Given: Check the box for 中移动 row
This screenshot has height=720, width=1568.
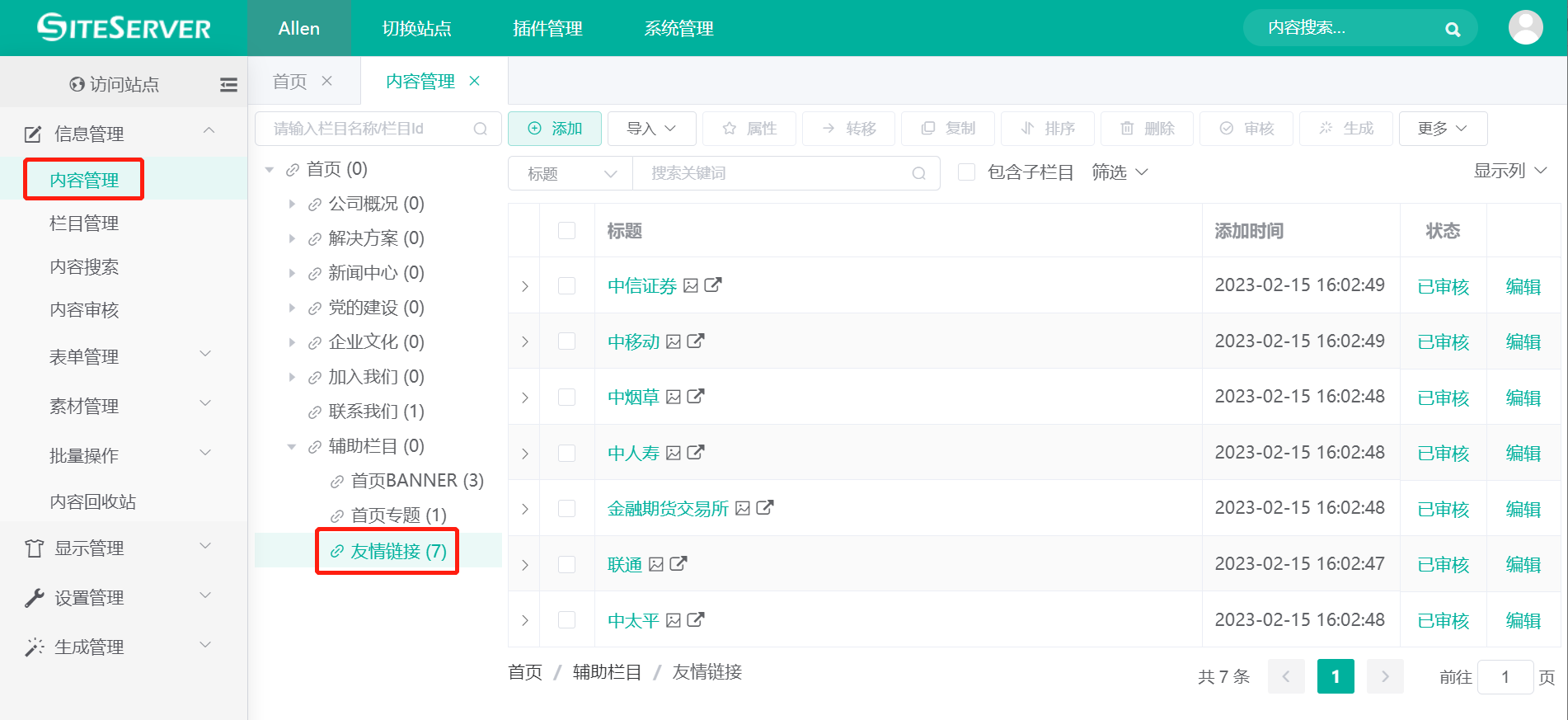Looking at the screenshot, I should tap(566, 341).
